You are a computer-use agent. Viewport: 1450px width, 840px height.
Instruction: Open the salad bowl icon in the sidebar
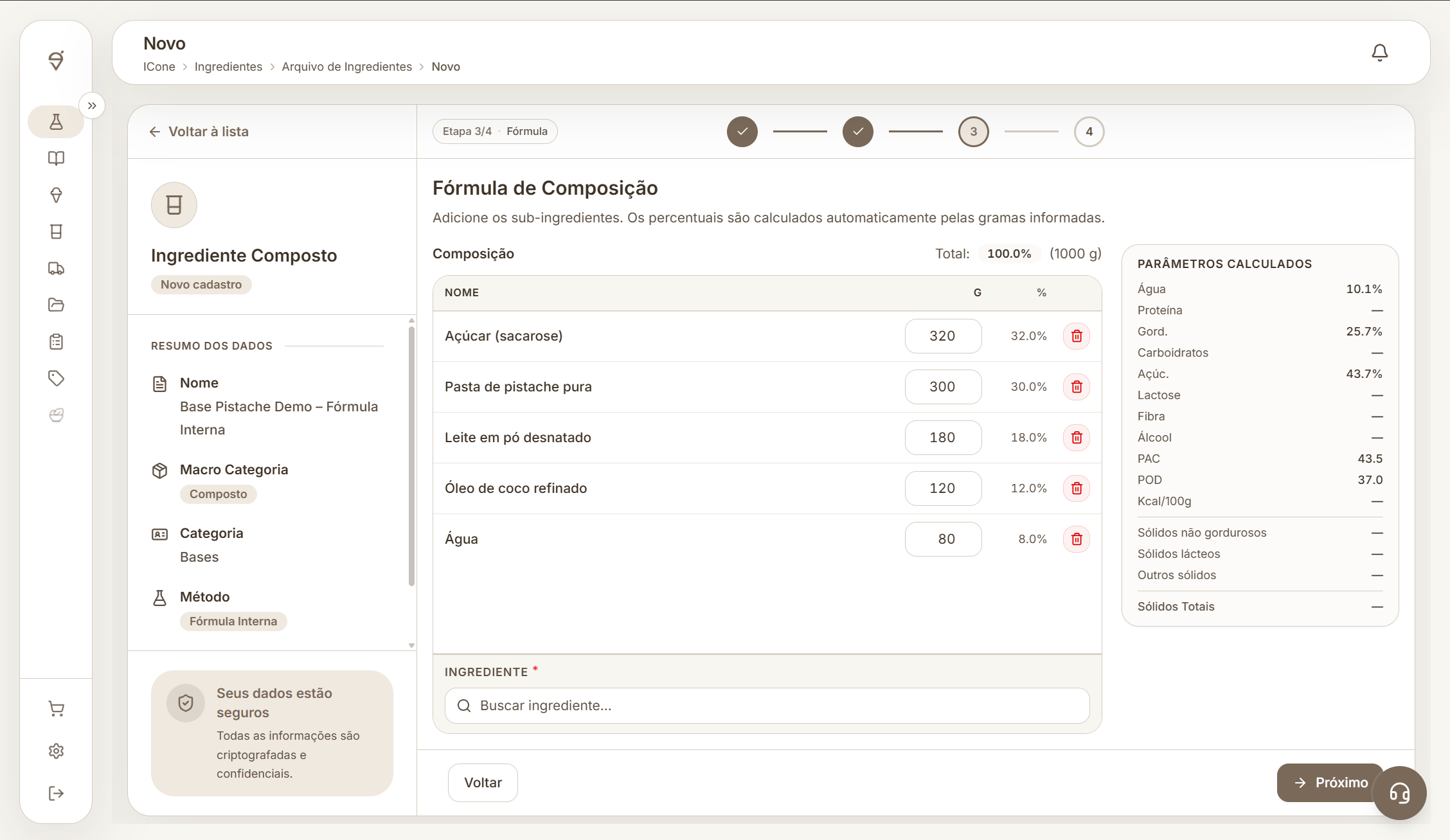click(56, 415)
